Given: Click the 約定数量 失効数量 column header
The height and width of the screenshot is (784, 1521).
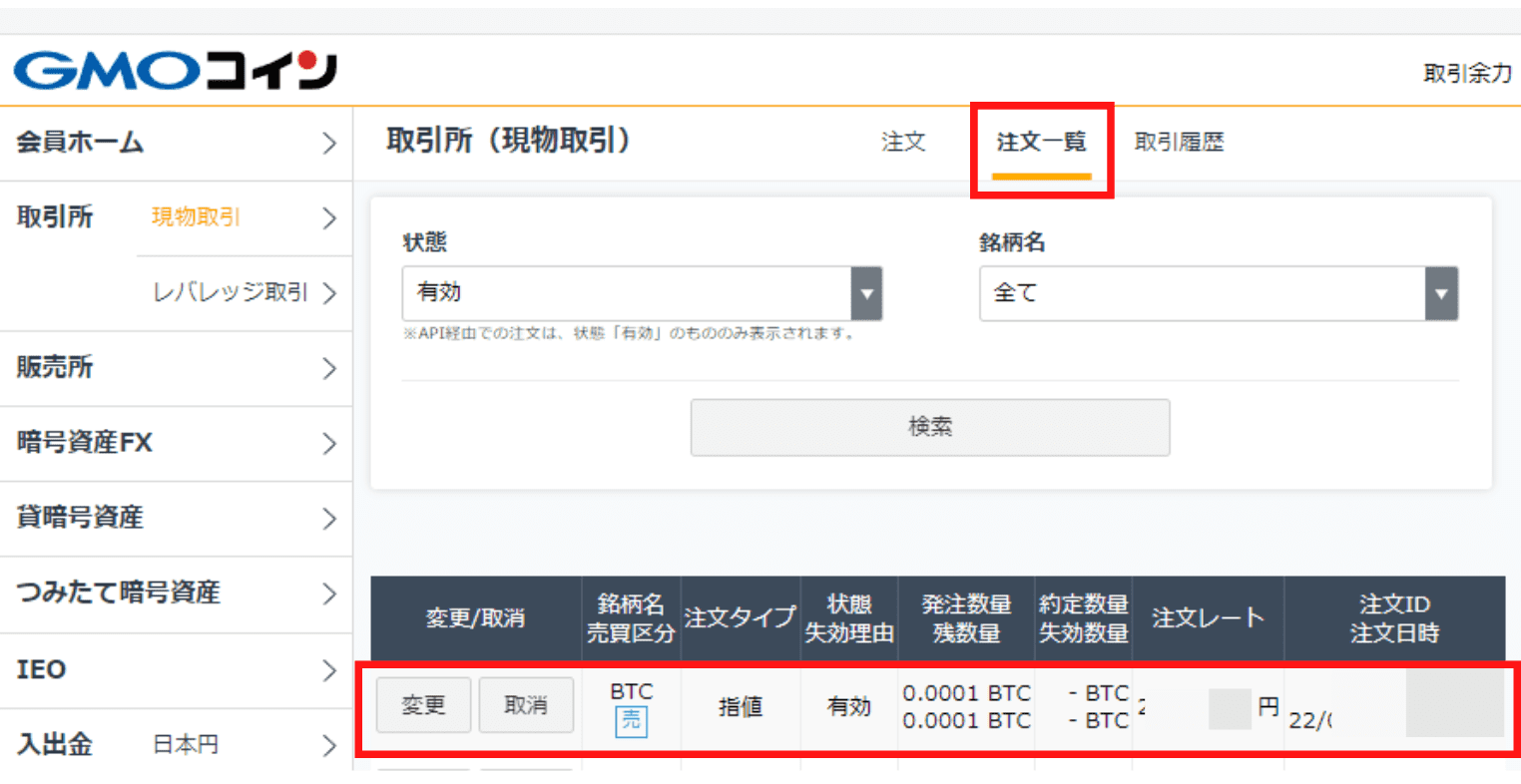Looking at the screenshot, I should (1083, 618).
